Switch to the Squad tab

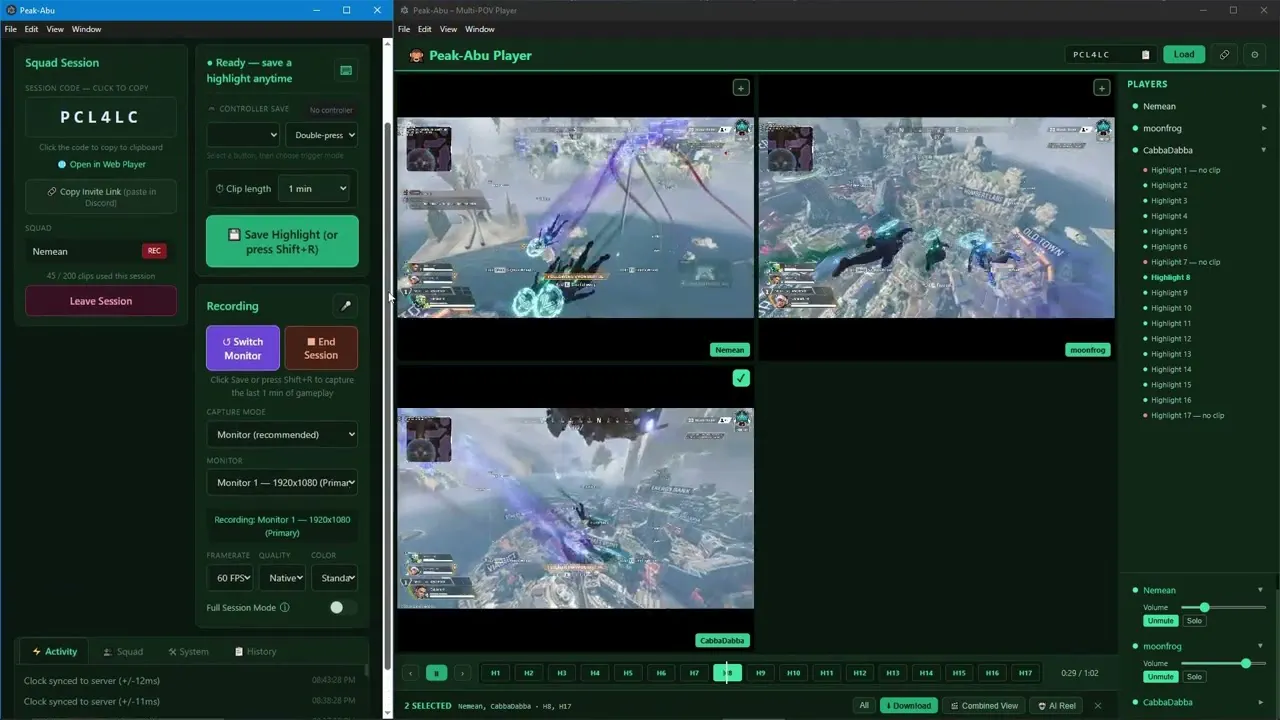click(123, 652)
